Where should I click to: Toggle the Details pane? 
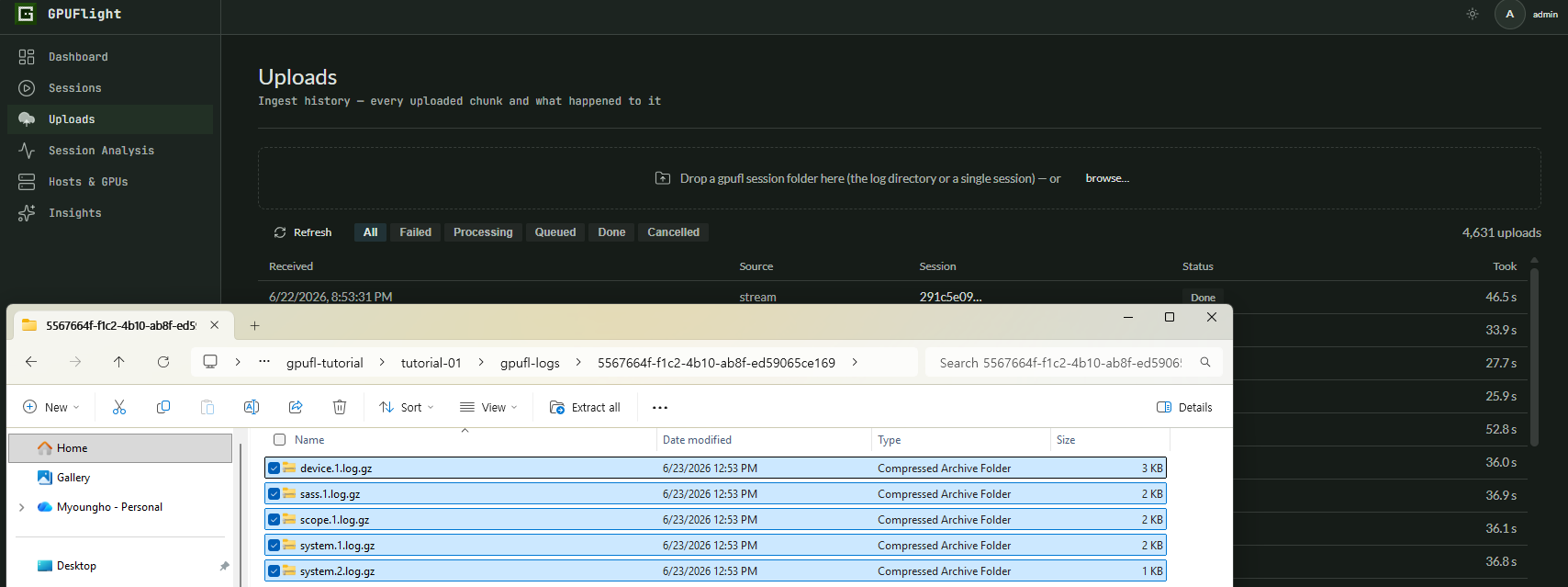pos(1184,407)
